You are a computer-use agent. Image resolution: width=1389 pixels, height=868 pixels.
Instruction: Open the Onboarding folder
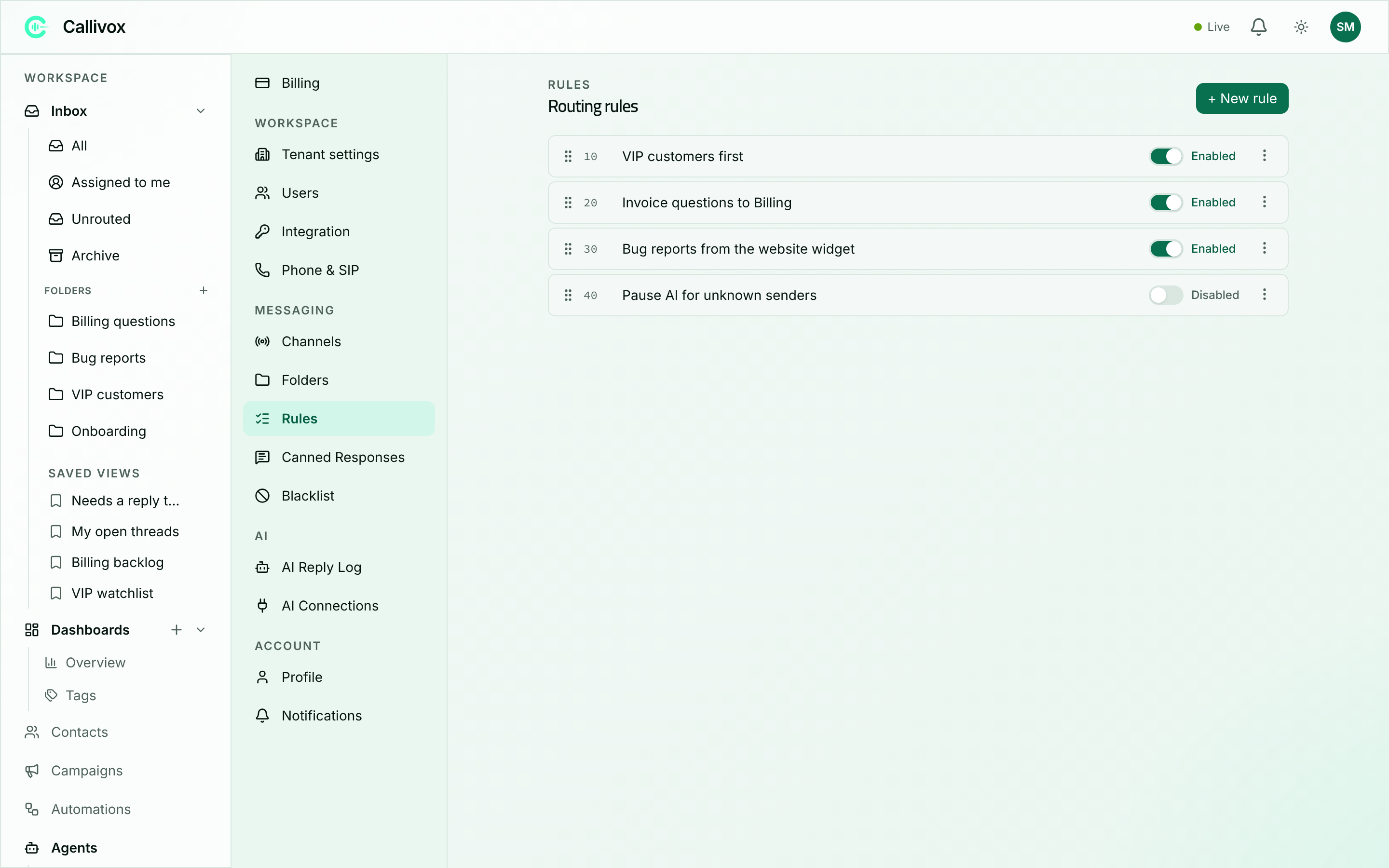coord(127,431)
